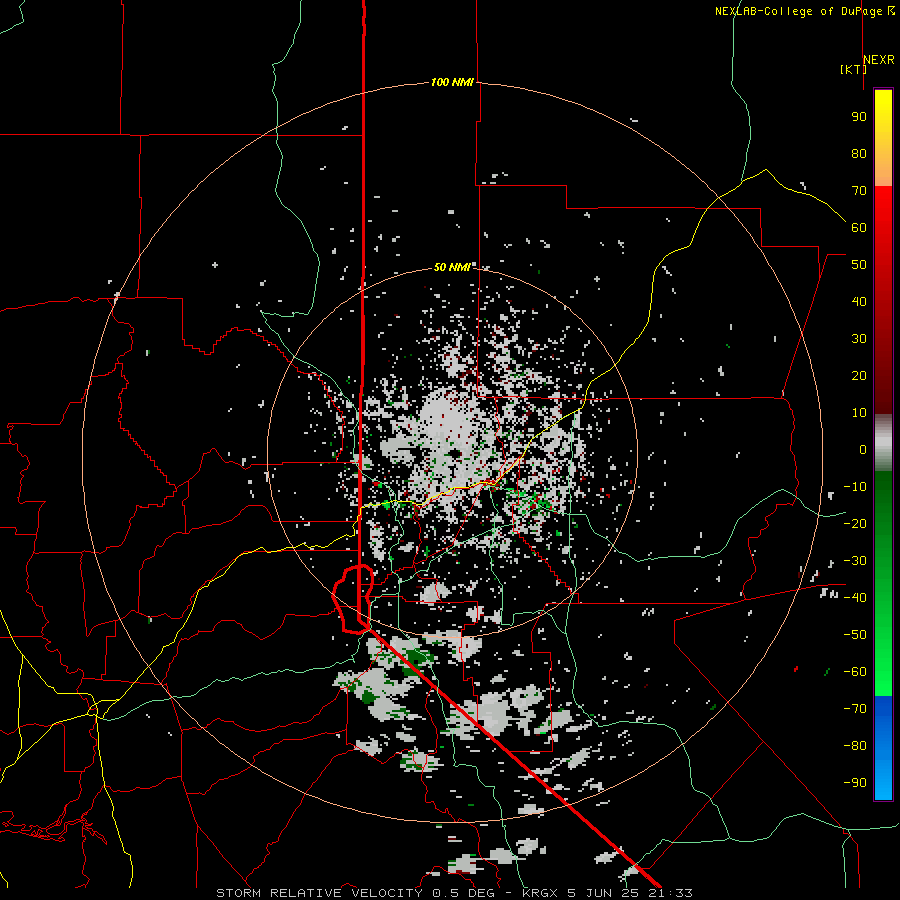Click the 40 value on the velocity scale
This screenshot has height=900, width=900.
pos(859,302)
